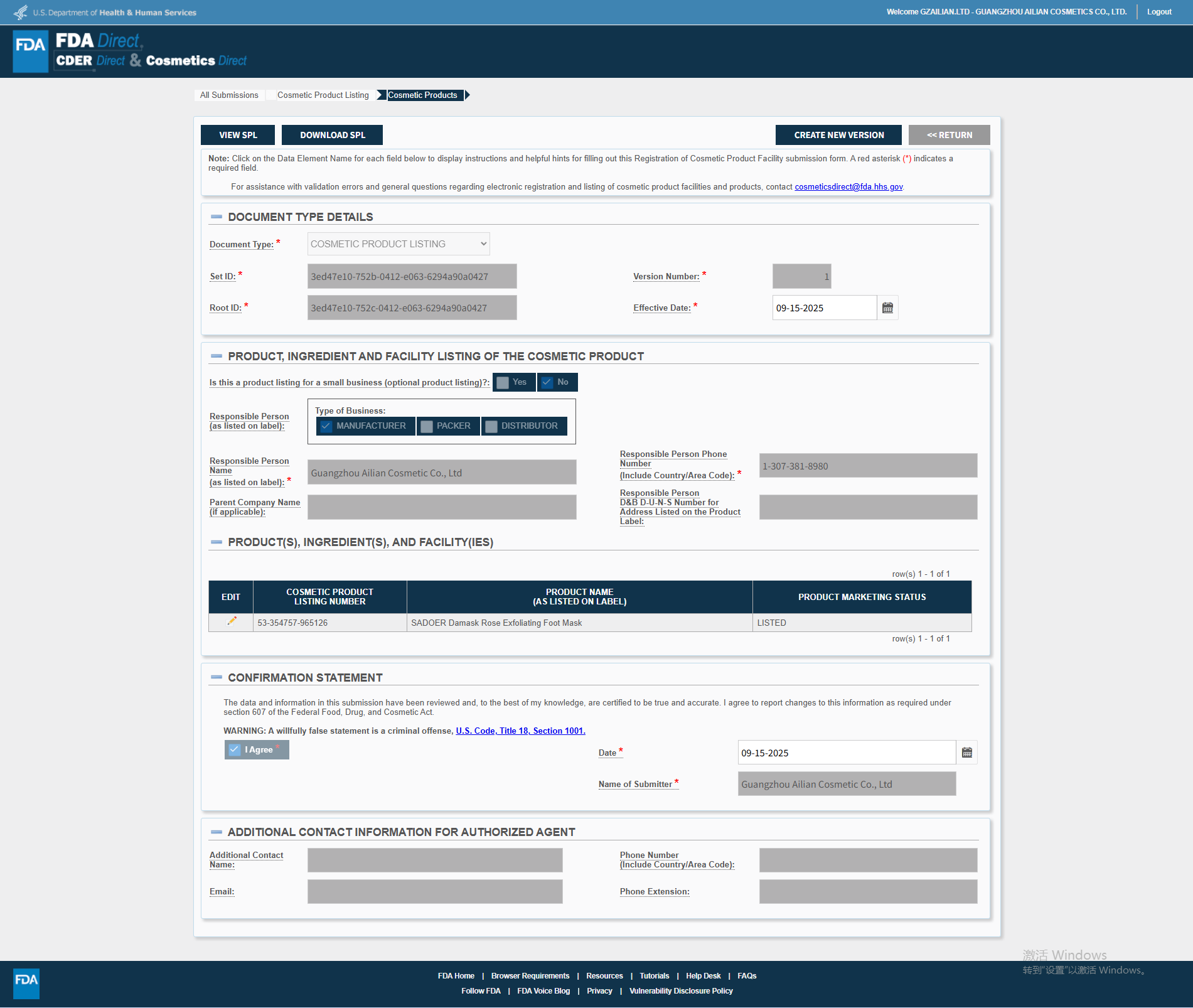Image resolution: width=1193 pixels, height=1008 pixels.
Task: Collapse the Confirmation Statement section
Action: [x=217, y=678]
